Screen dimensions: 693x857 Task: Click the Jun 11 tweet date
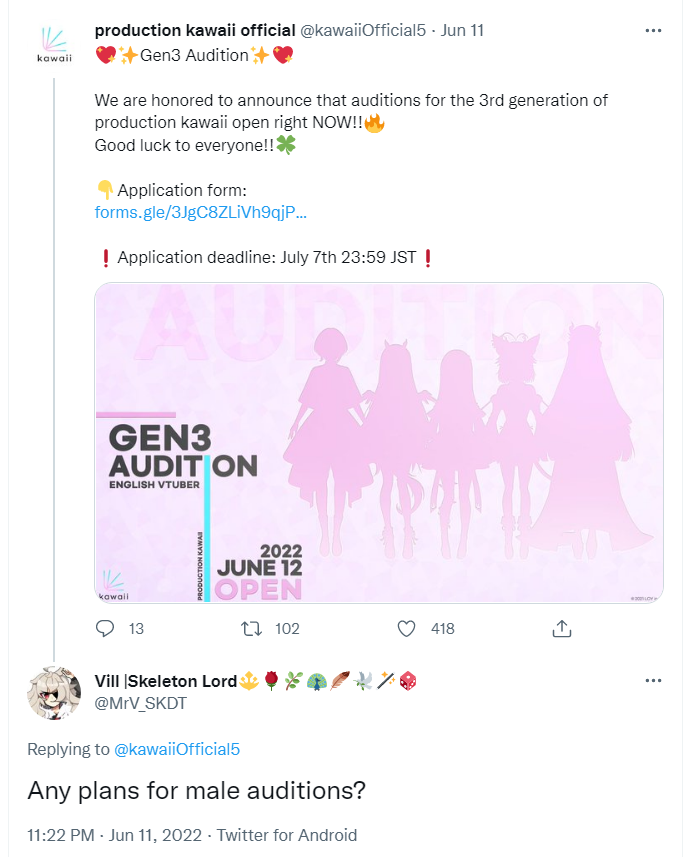click(462, 30)
